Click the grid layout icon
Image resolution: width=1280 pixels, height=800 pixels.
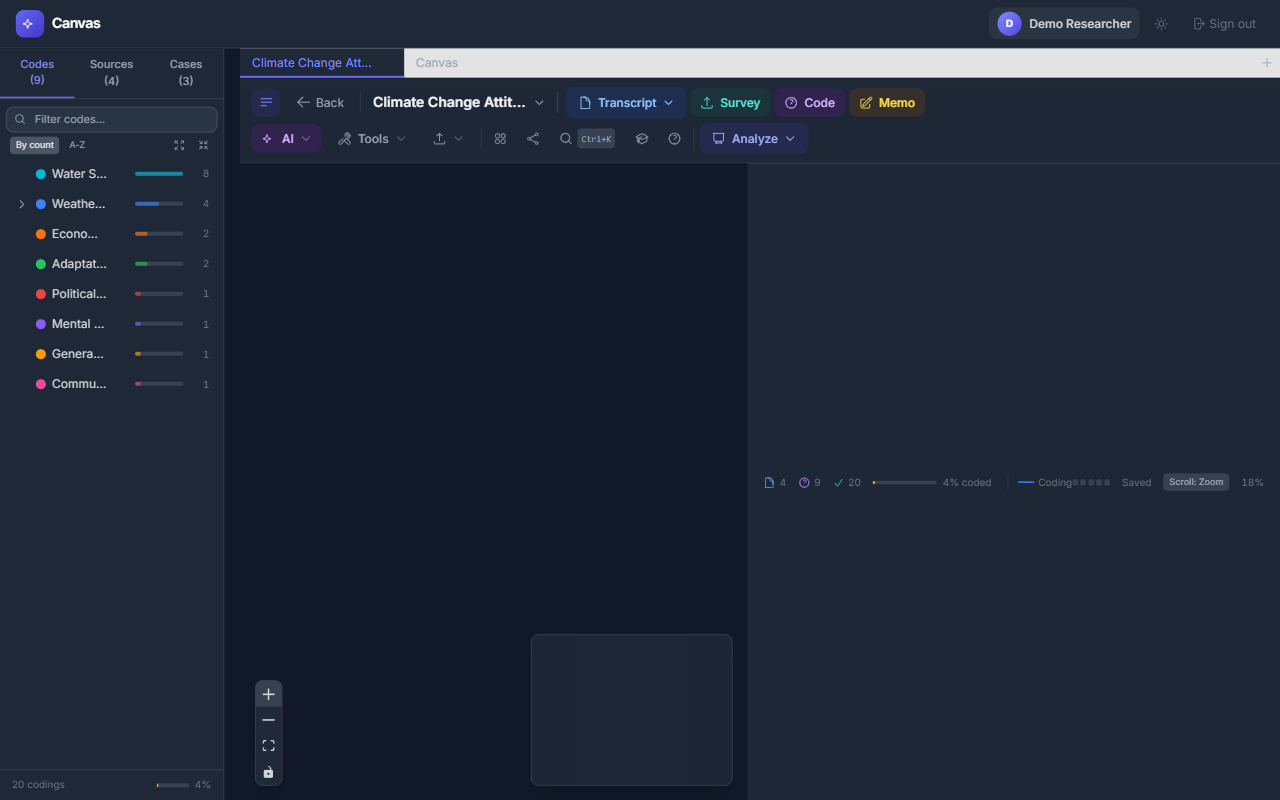(x=500, y=139)
